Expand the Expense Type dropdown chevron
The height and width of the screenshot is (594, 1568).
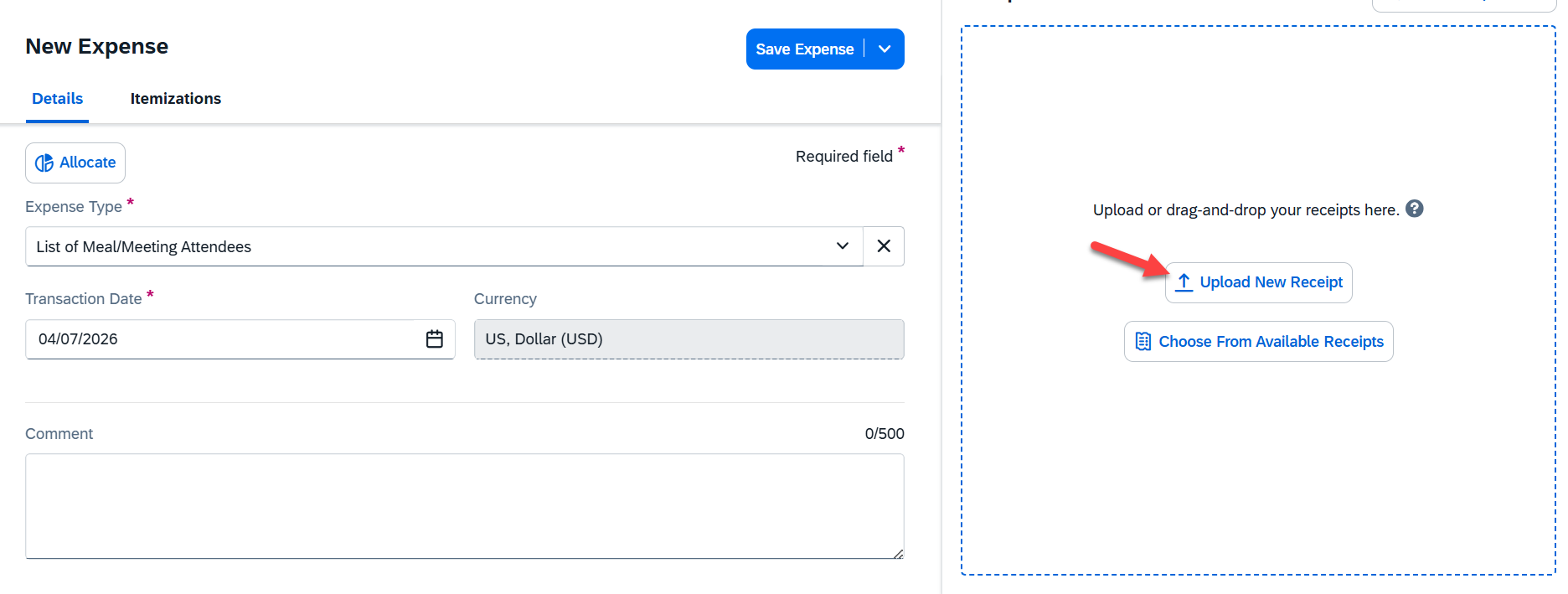[843, 246]
